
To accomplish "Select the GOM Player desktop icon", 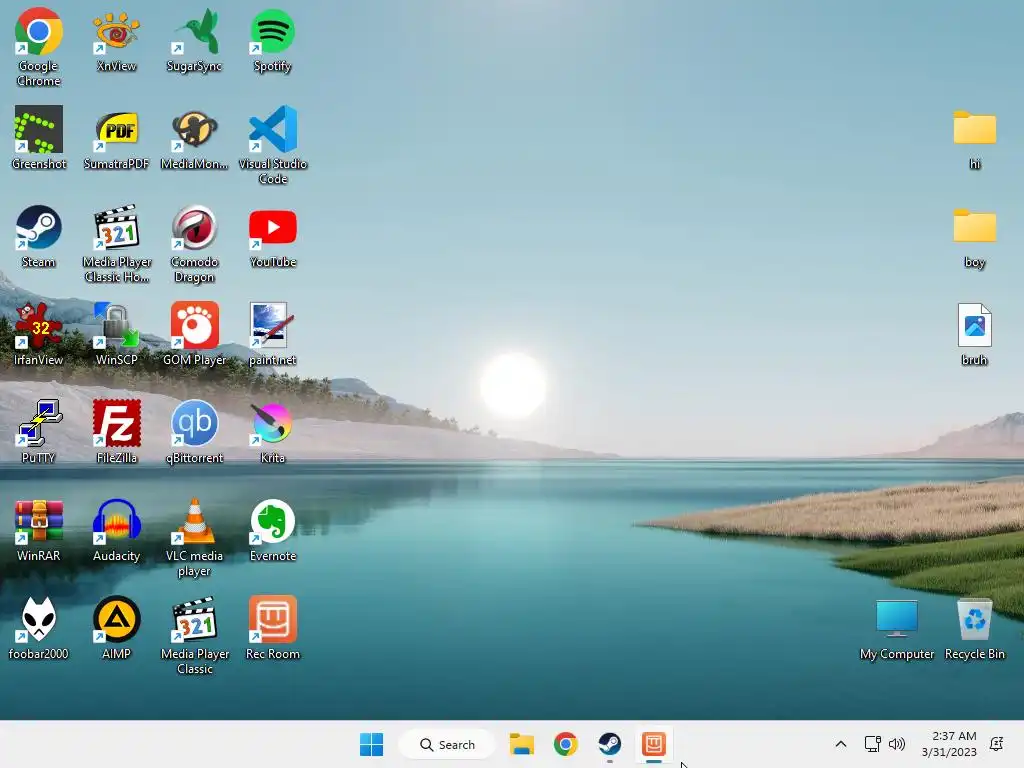I will 194,334.
